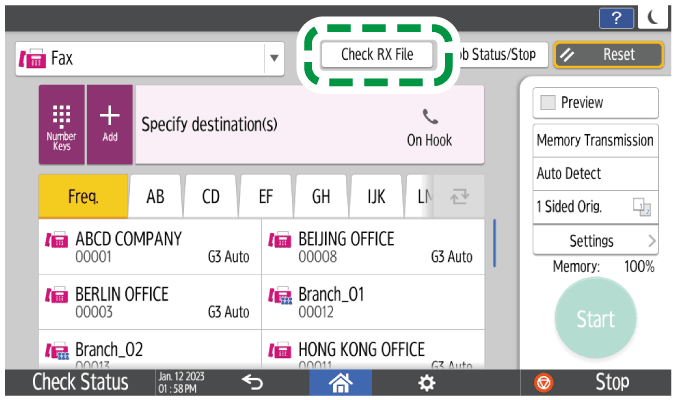Open the help question mark icon
Image resolution: width=676 pixels, height=400 pixels.
pos(616,17)
